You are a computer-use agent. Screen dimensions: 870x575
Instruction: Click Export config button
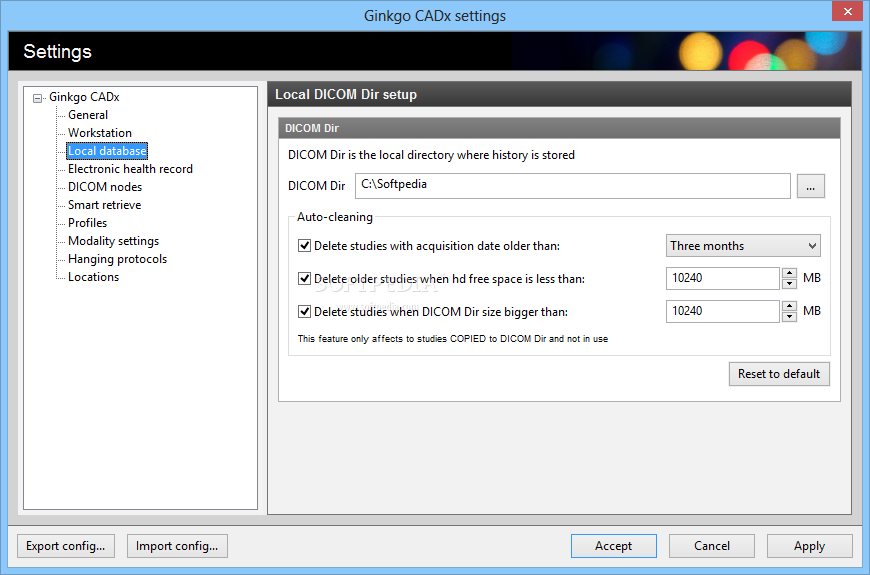[x=65, y=546]
